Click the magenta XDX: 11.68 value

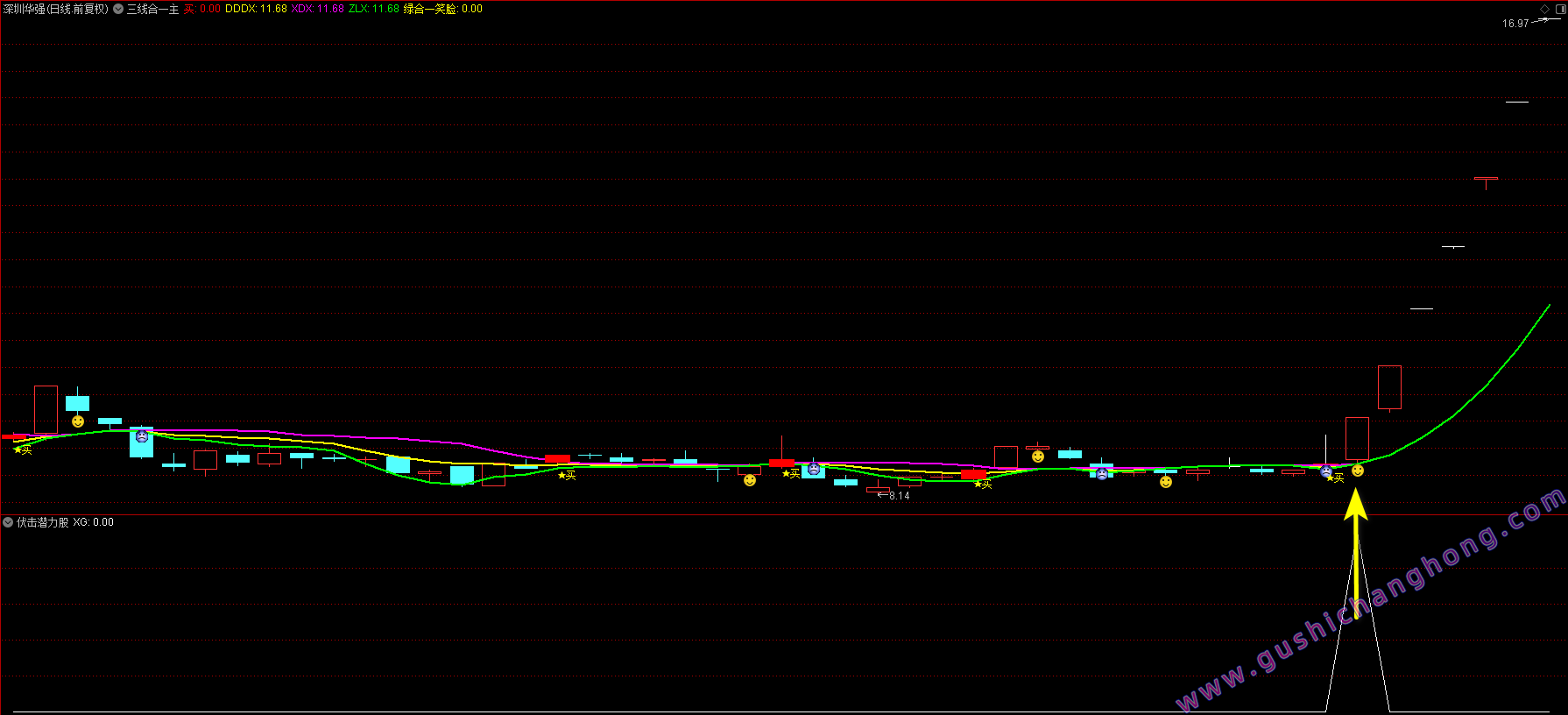tap(317, 9)
